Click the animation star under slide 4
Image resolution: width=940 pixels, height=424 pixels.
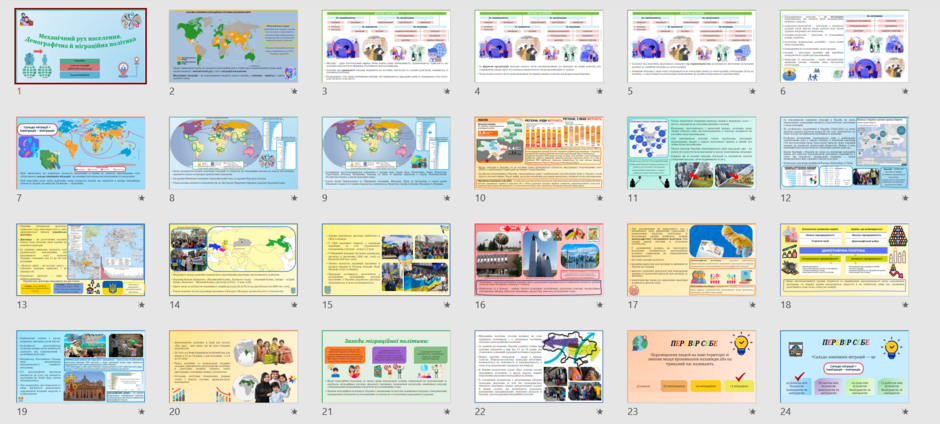(x=600, y=91)
